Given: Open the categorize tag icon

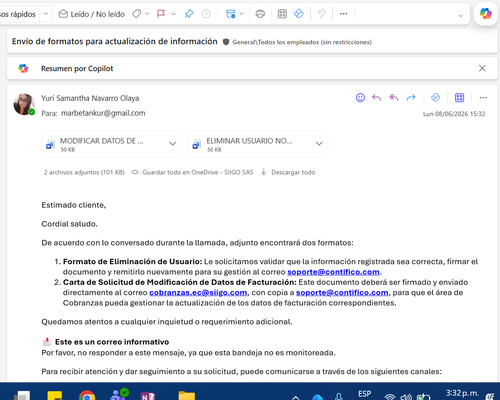Looking at the screenshot, I should (136, 14).
